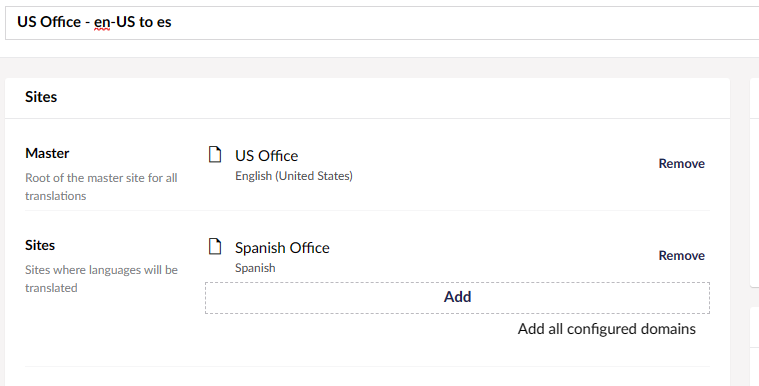
Task: Click the dashed Add button under Sites
Action: 457,297
